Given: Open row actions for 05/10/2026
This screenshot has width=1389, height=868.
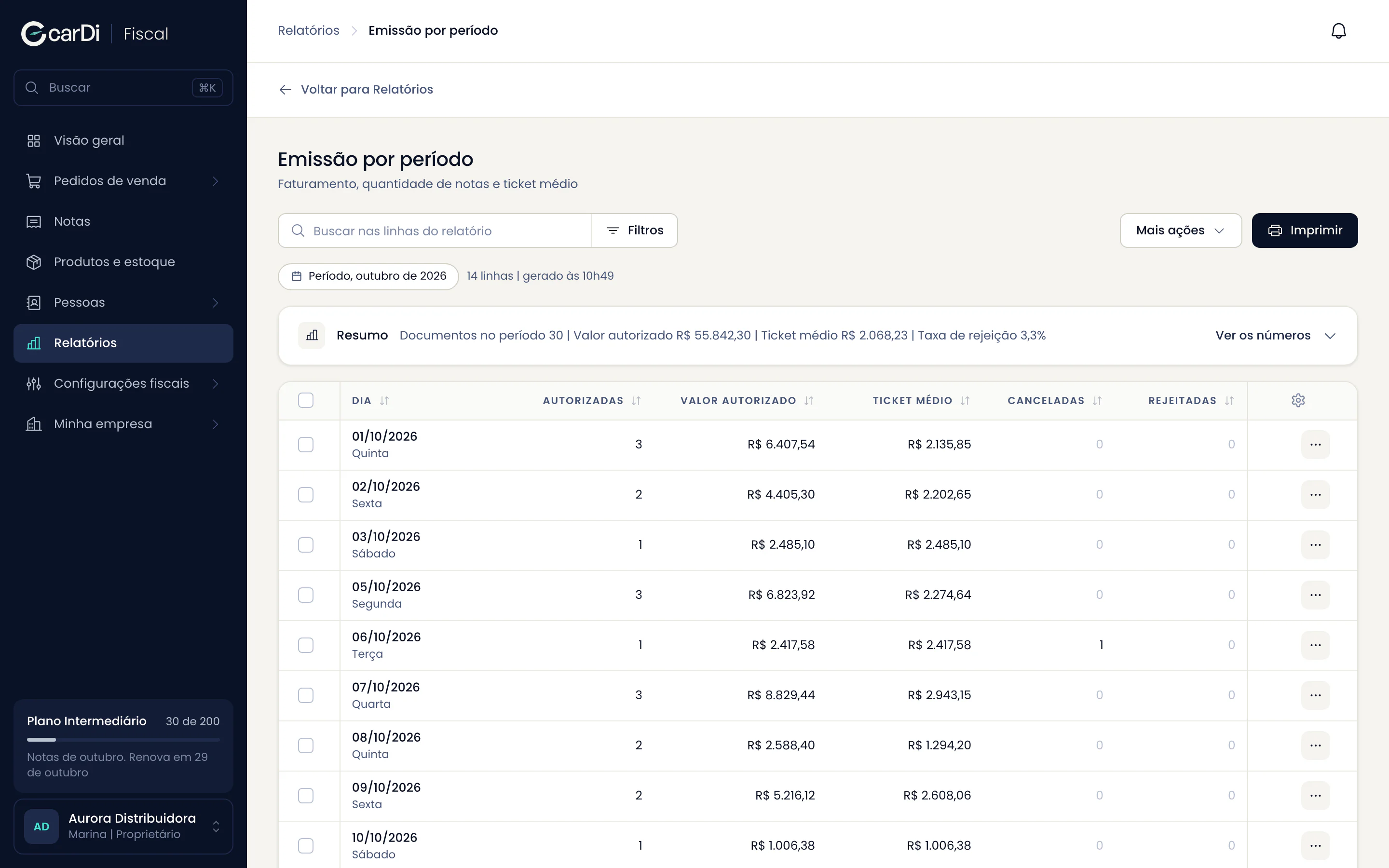Looking at the screenshot, I should click(1316, 595).
